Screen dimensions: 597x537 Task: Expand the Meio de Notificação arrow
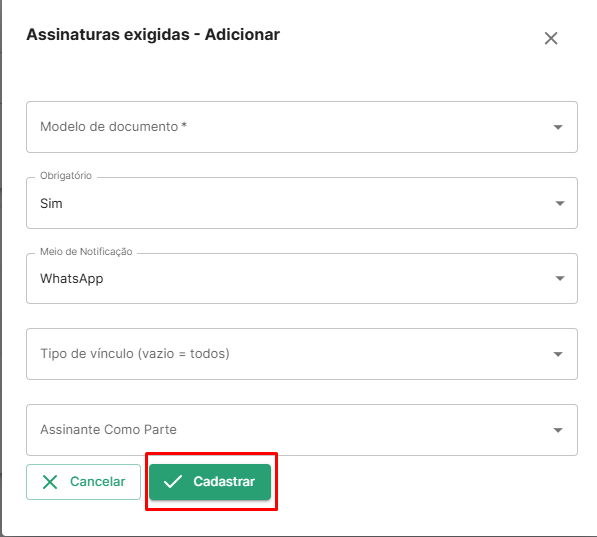[x=559, y=278]
